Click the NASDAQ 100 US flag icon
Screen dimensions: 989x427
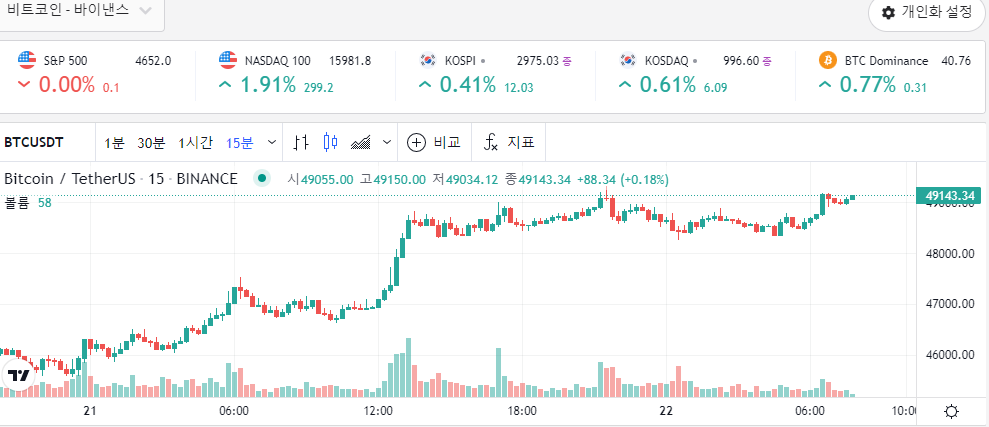coord(228,60)
